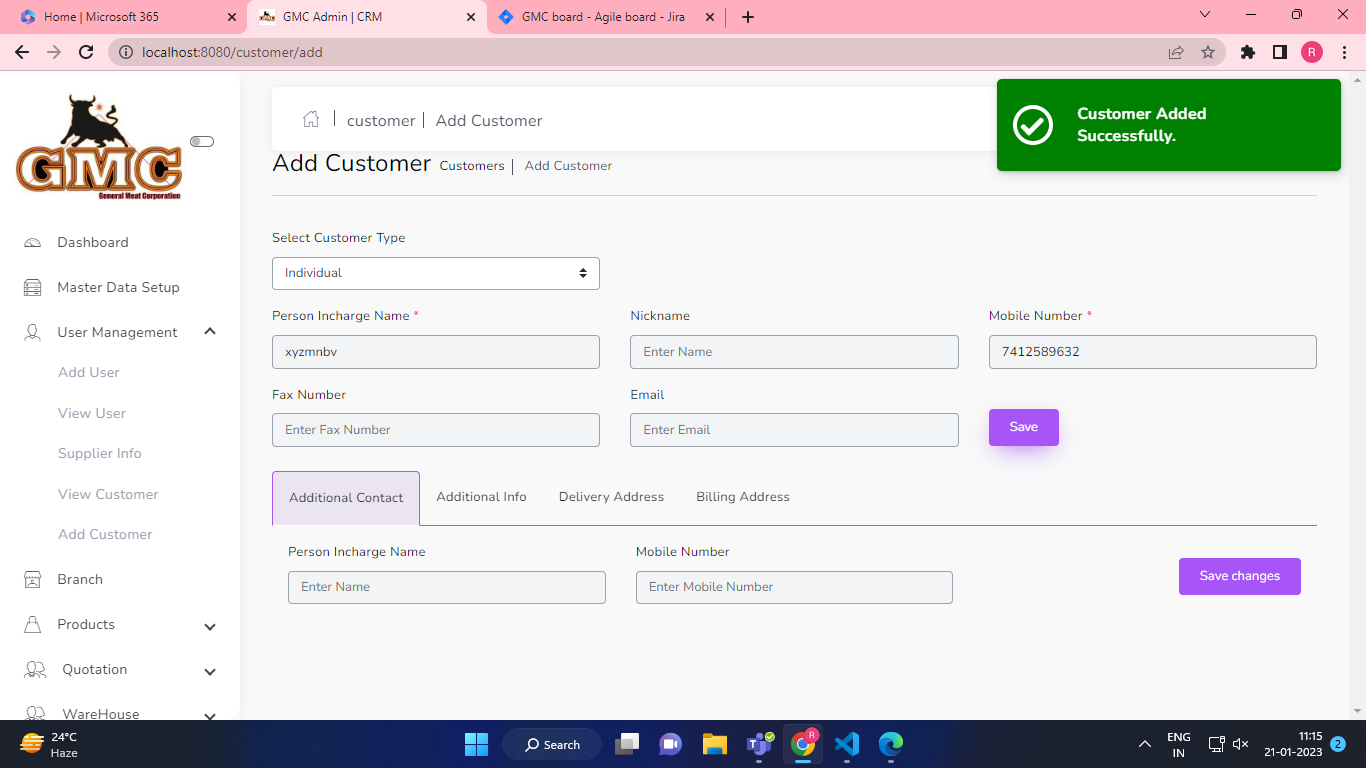Image resolution: width=1366 pixels, height=768 pixels.
Task: Open Visual Studio Code from taskbar
Action: coord(847,744)
